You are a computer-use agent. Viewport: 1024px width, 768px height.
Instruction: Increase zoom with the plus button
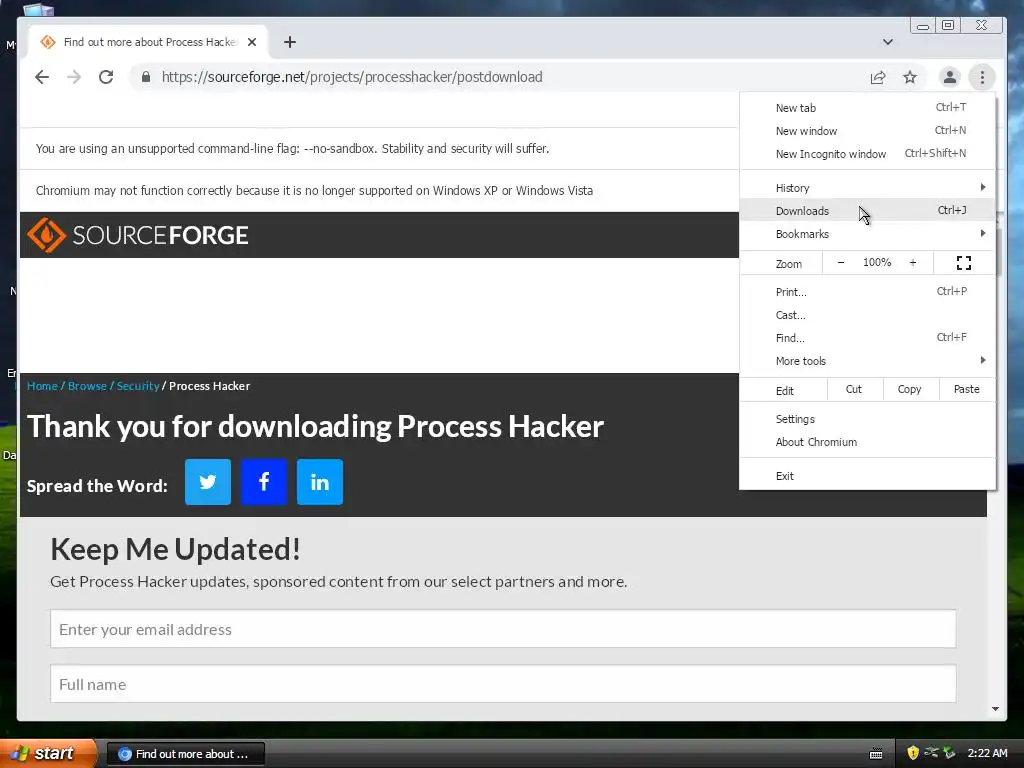tap(913, 263)
